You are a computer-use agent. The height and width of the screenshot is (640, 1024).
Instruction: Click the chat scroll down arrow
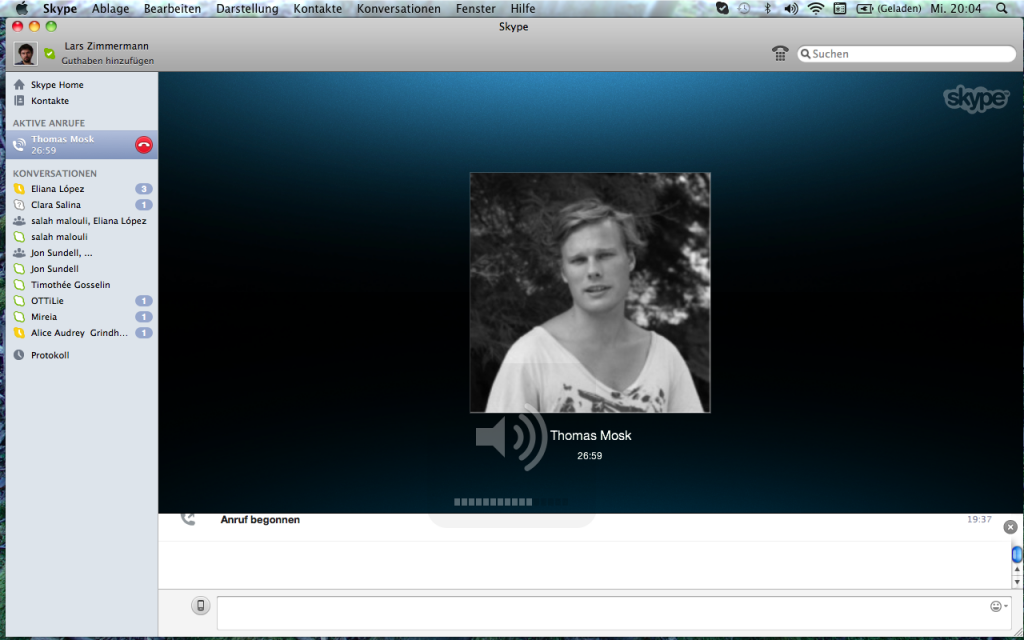(1017, 582)
